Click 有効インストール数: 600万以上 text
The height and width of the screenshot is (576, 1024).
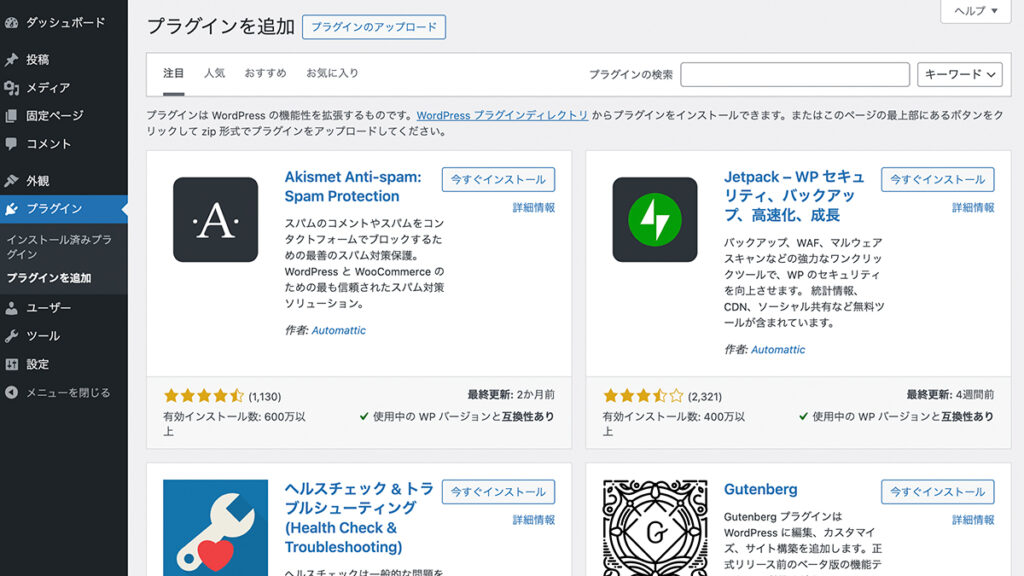234,424
